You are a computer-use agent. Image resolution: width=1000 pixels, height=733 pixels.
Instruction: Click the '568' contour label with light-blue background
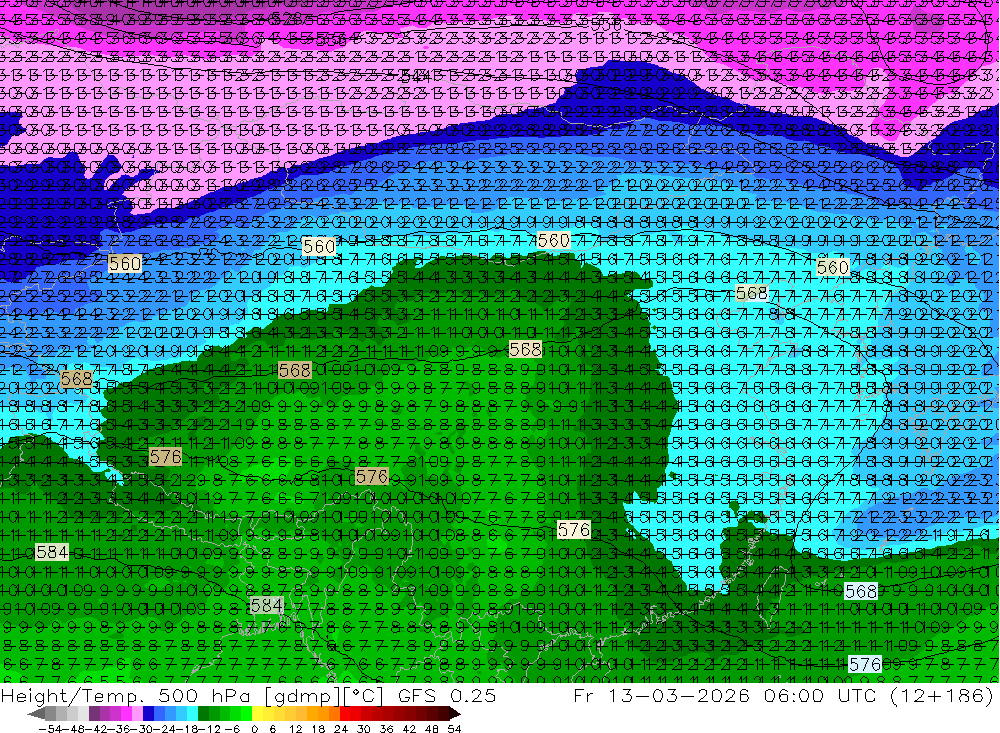click(x=861, y=591)
